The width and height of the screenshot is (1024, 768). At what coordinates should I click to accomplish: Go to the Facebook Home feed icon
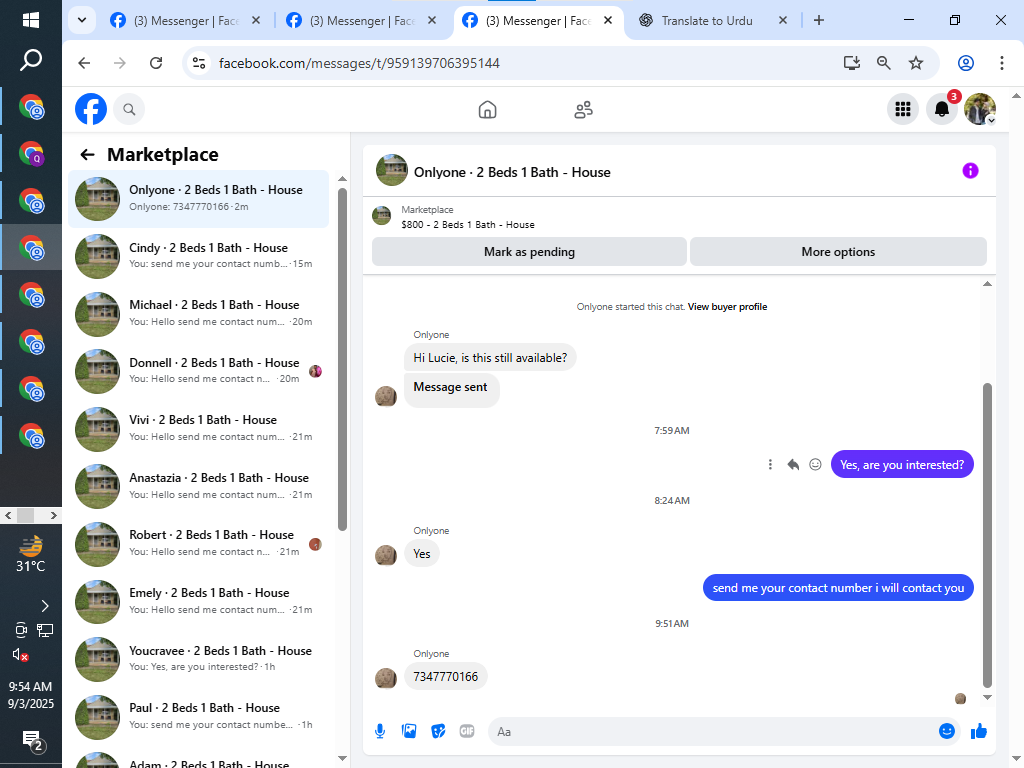pyautogui.click(x=487, y=110)
